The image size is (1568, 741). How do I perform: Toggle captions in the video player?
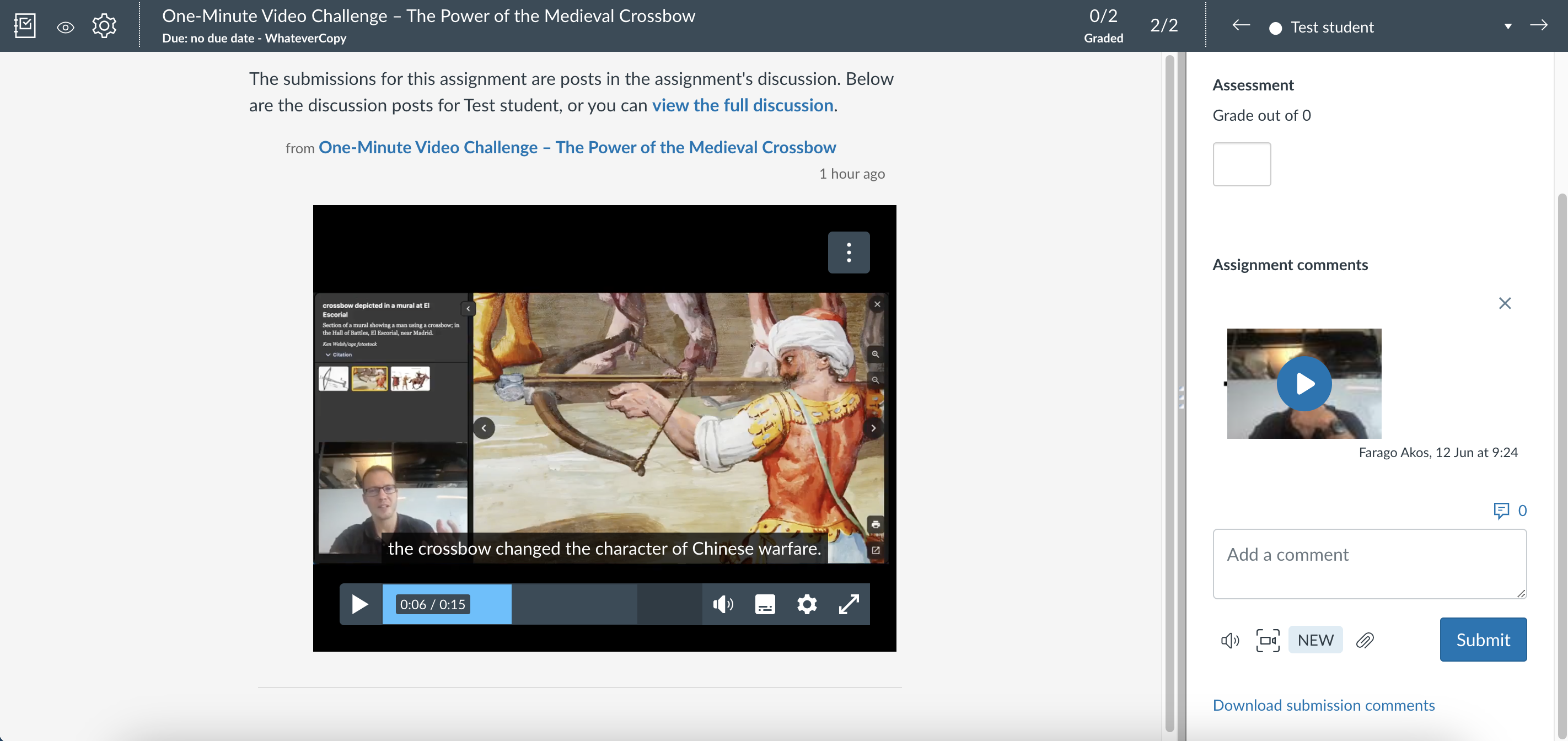click(x=765, y=604)
